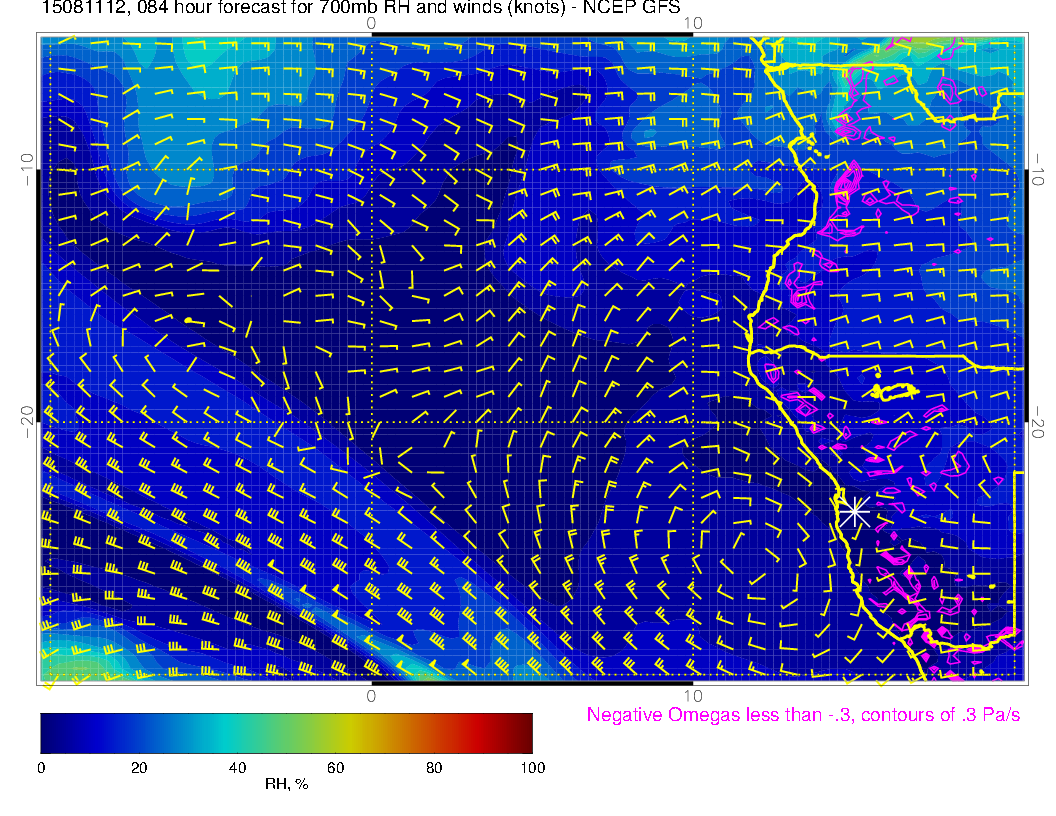Click the colorbar tick label 20

pos(139,768)
